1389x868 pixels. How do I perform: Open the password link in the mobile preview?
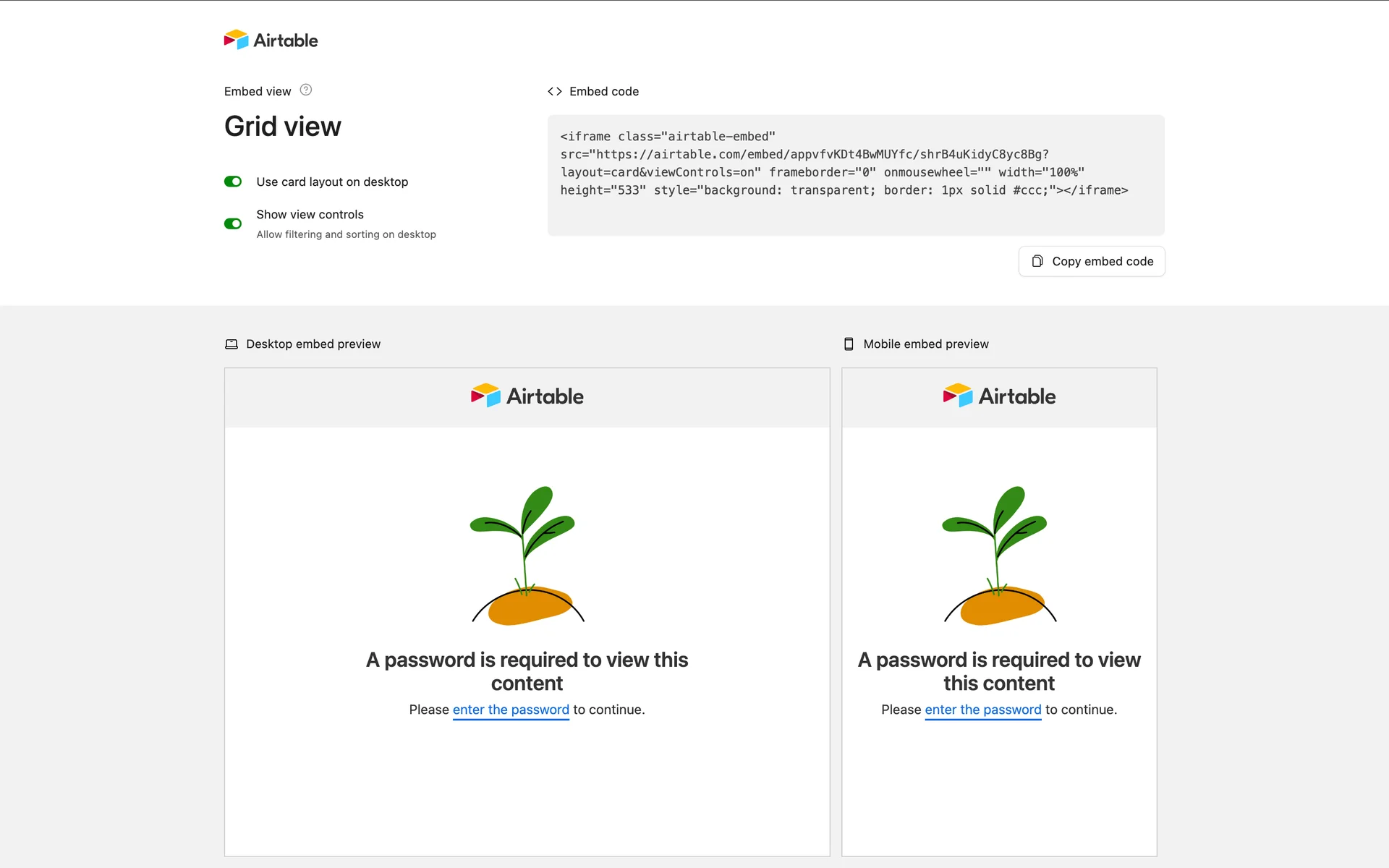(x=982, y=710)
